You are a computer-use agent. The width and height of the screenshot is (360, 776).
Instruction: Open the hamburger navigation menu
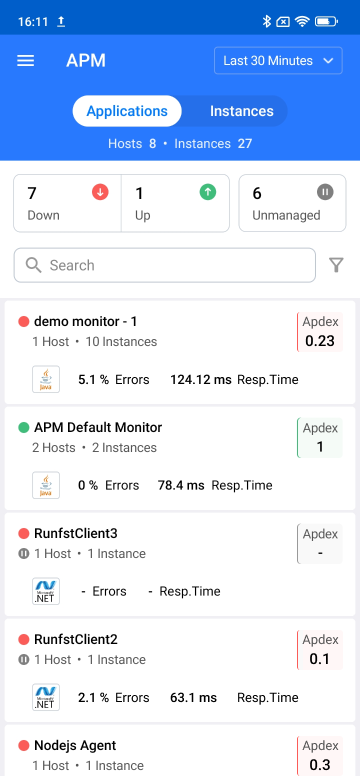point(26,61)
